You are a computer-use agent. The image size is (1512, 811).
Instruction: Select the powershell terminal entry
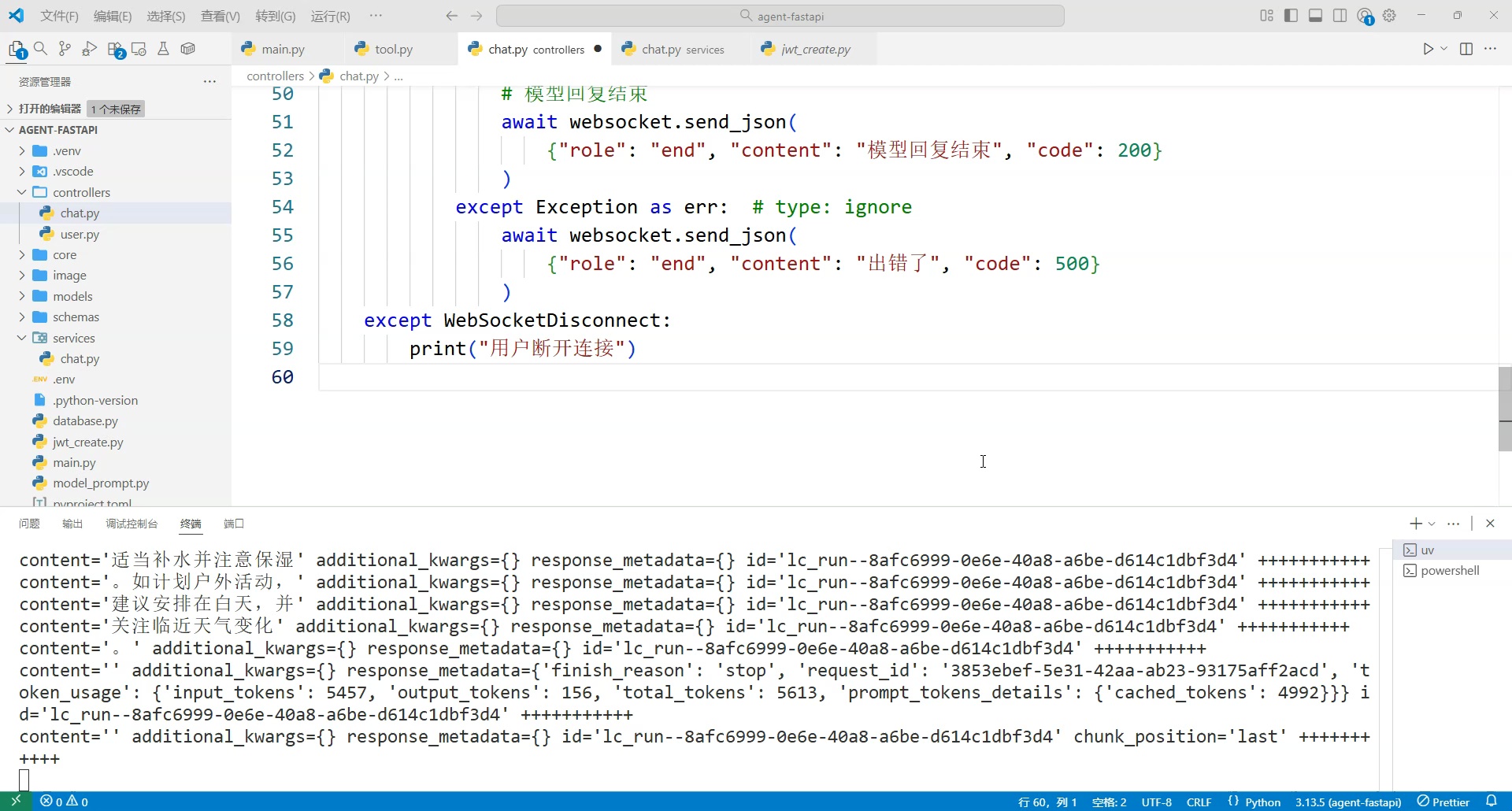coord(1451,571)
